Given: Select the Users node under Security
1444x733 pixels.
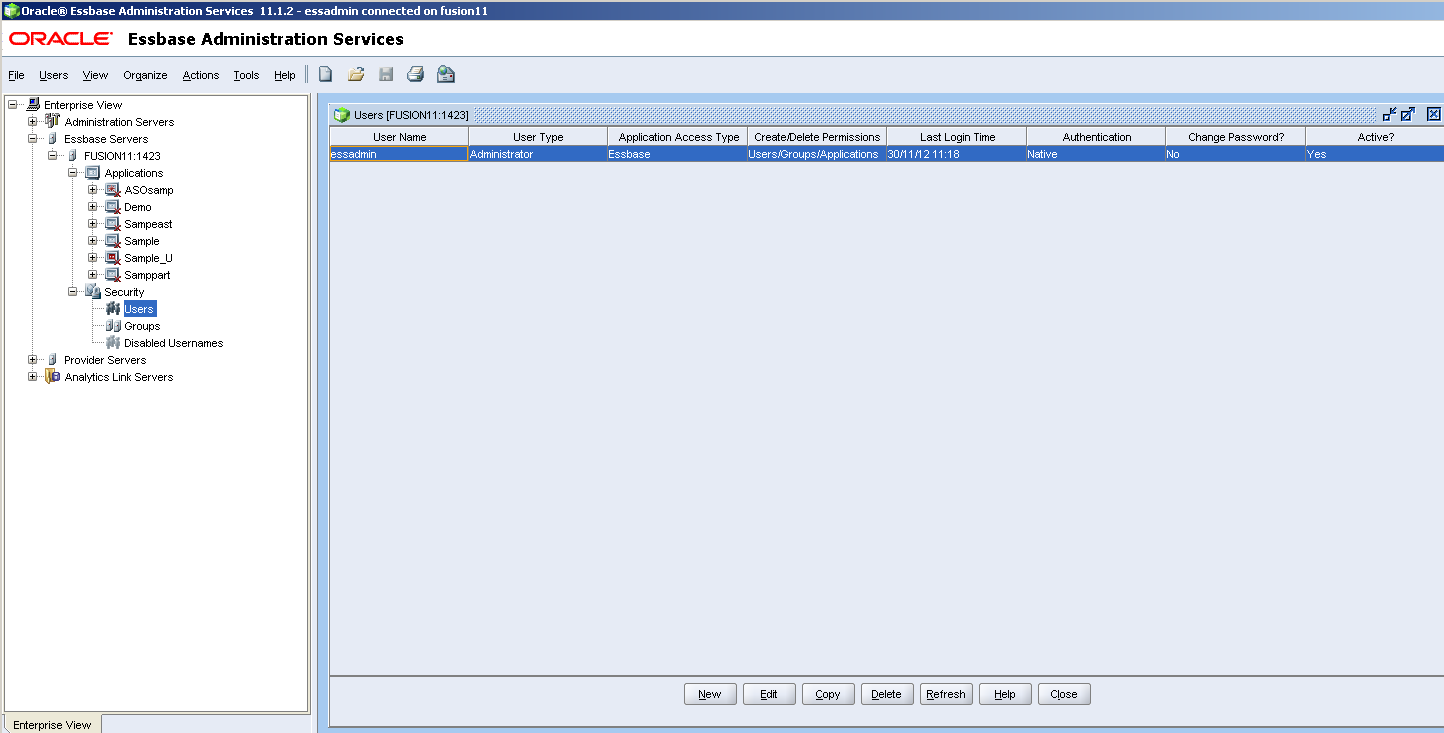Looking at the screenshot, I should (139, 308).
